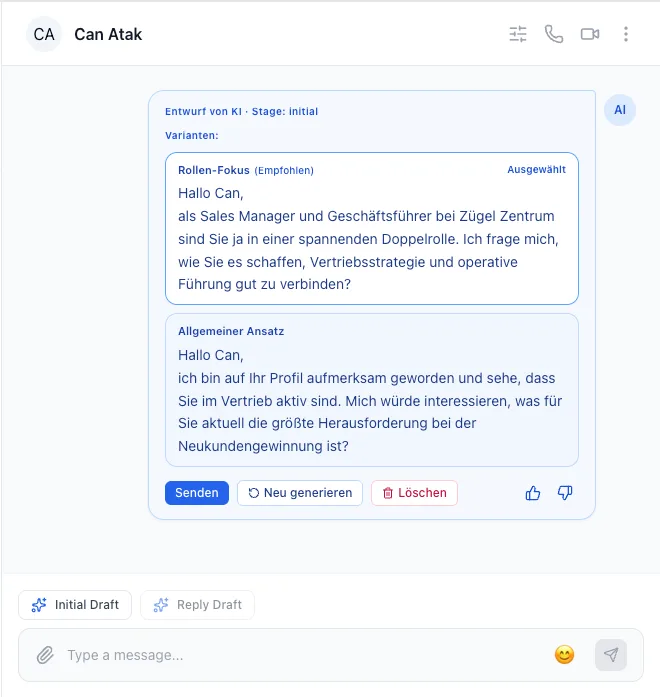The image size is (660, 697).
Task: Open the three-dot more options menu
Action: (626, 34)
